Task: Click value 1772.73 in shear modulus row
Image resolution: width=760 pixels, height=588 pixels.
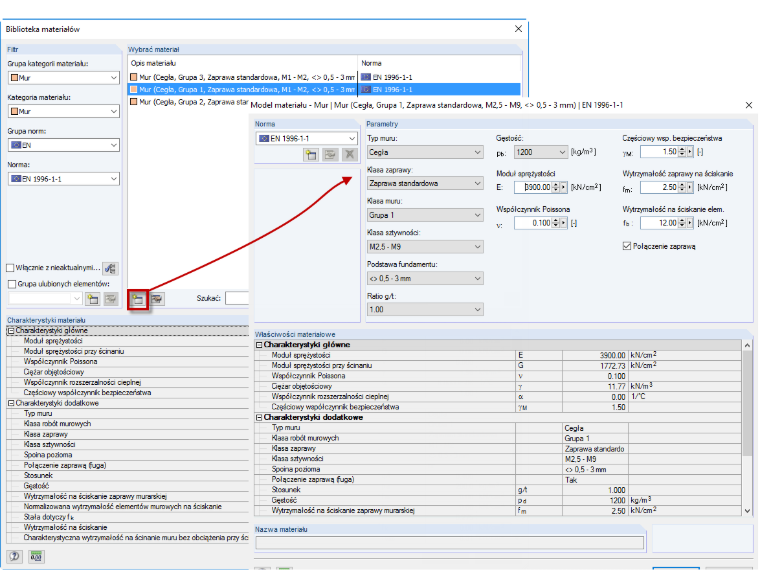Action: [x=613, y=366]
